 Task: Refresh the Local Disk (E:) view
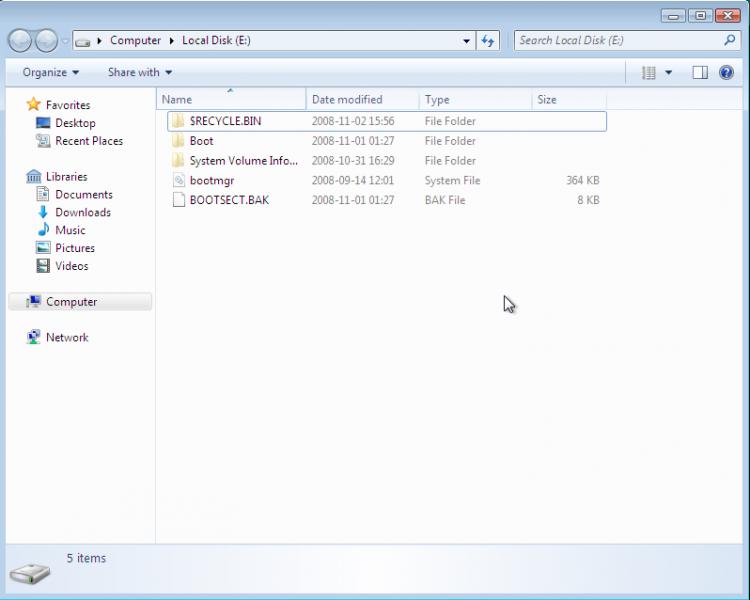click(487, 41)
